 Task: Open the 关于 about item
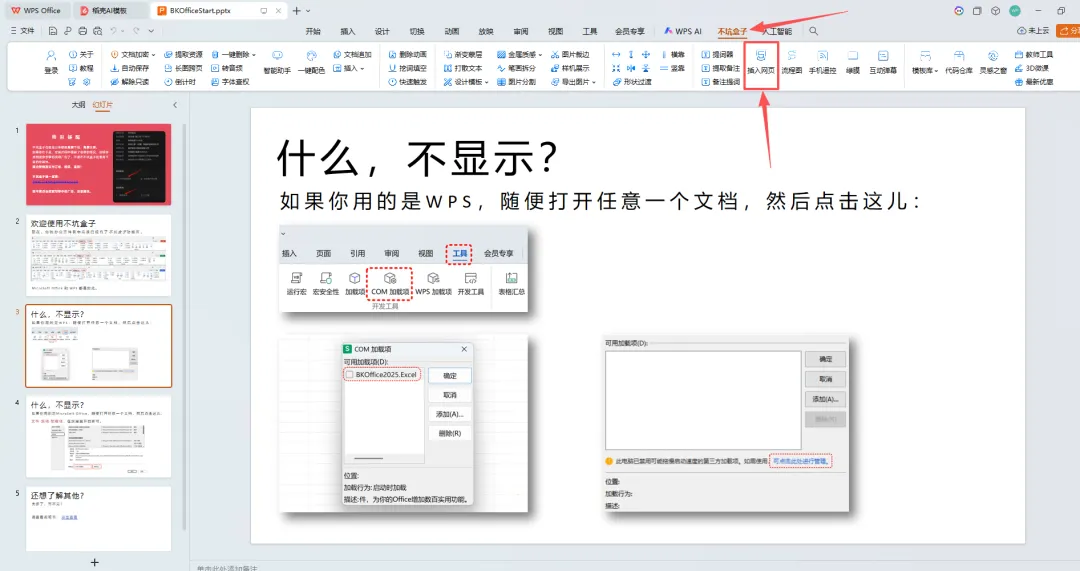click(81, 54)
